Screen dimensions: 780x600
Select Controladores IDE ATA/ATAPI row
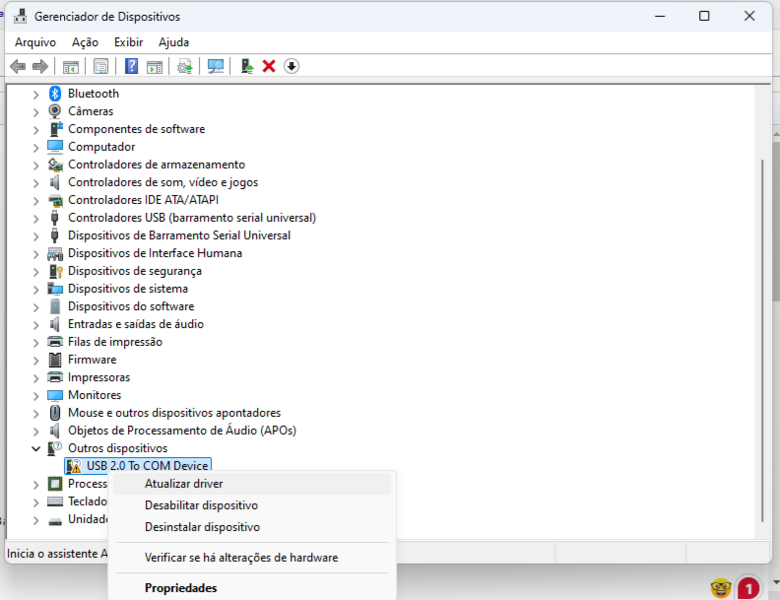(x=143, y=200)
